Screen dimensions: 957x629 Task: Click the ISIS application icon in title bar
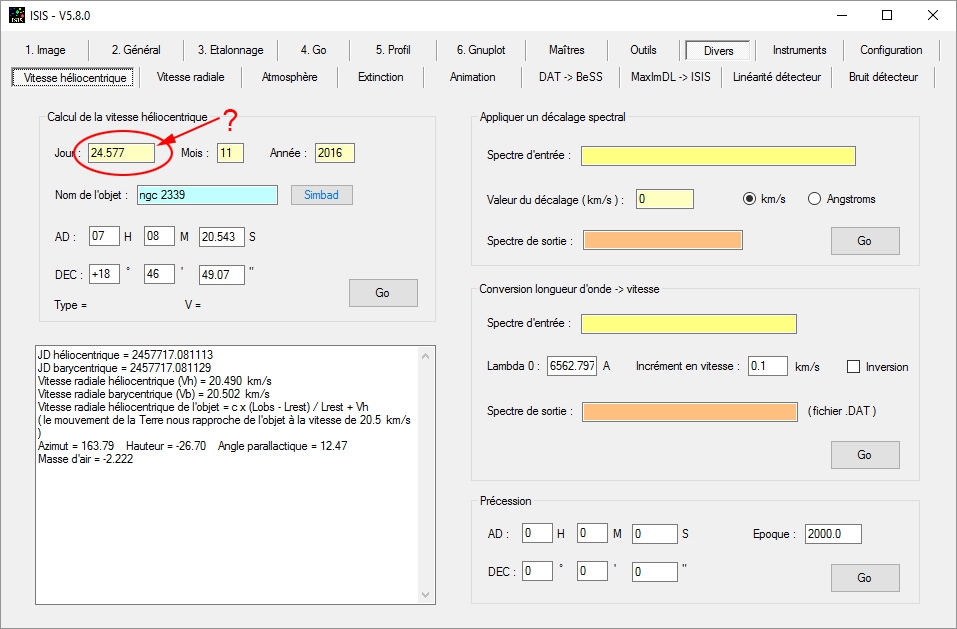pyautogui.click(x=16, y=15)
